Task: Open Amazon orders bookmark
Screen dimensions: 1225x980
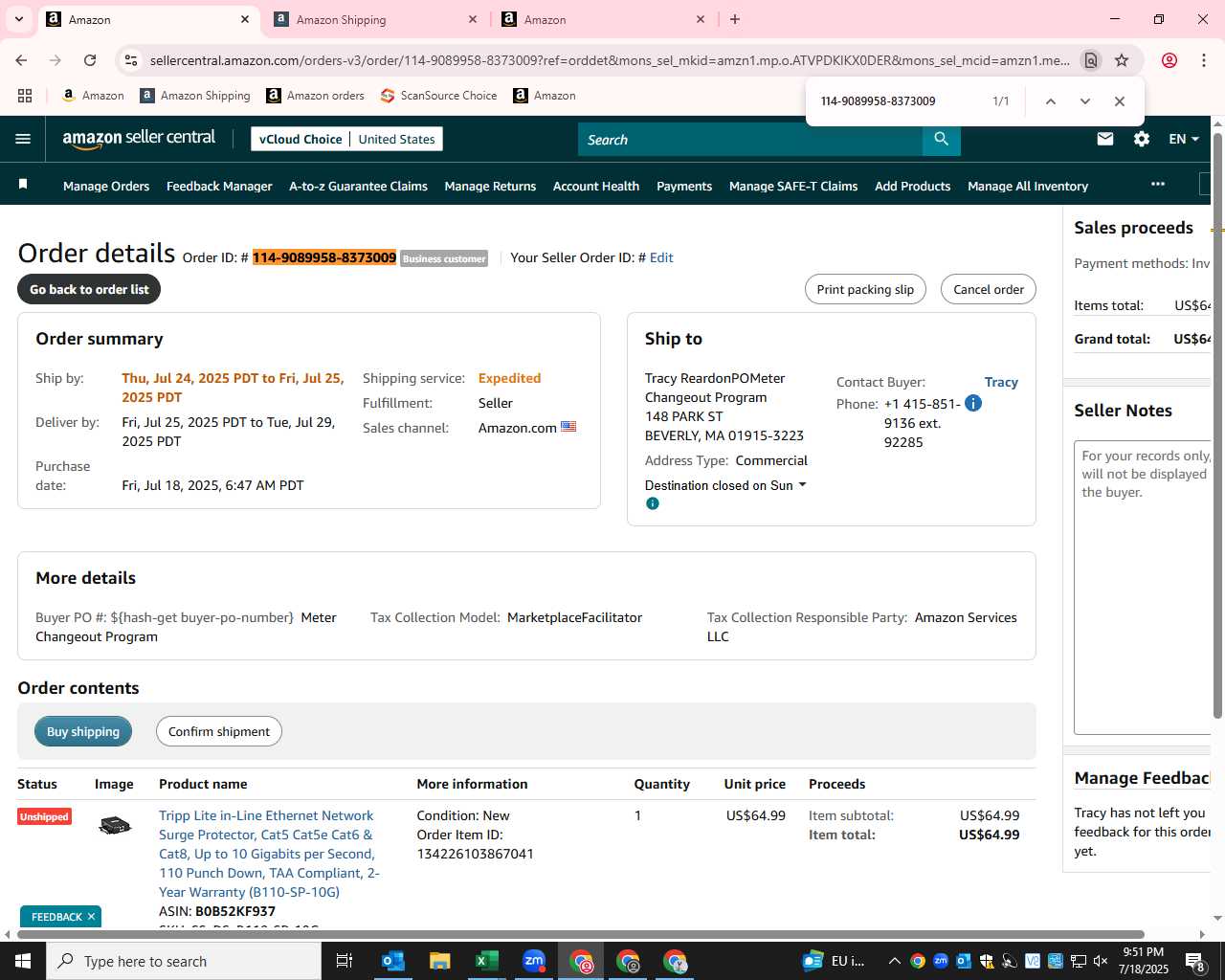Action: 315,96
